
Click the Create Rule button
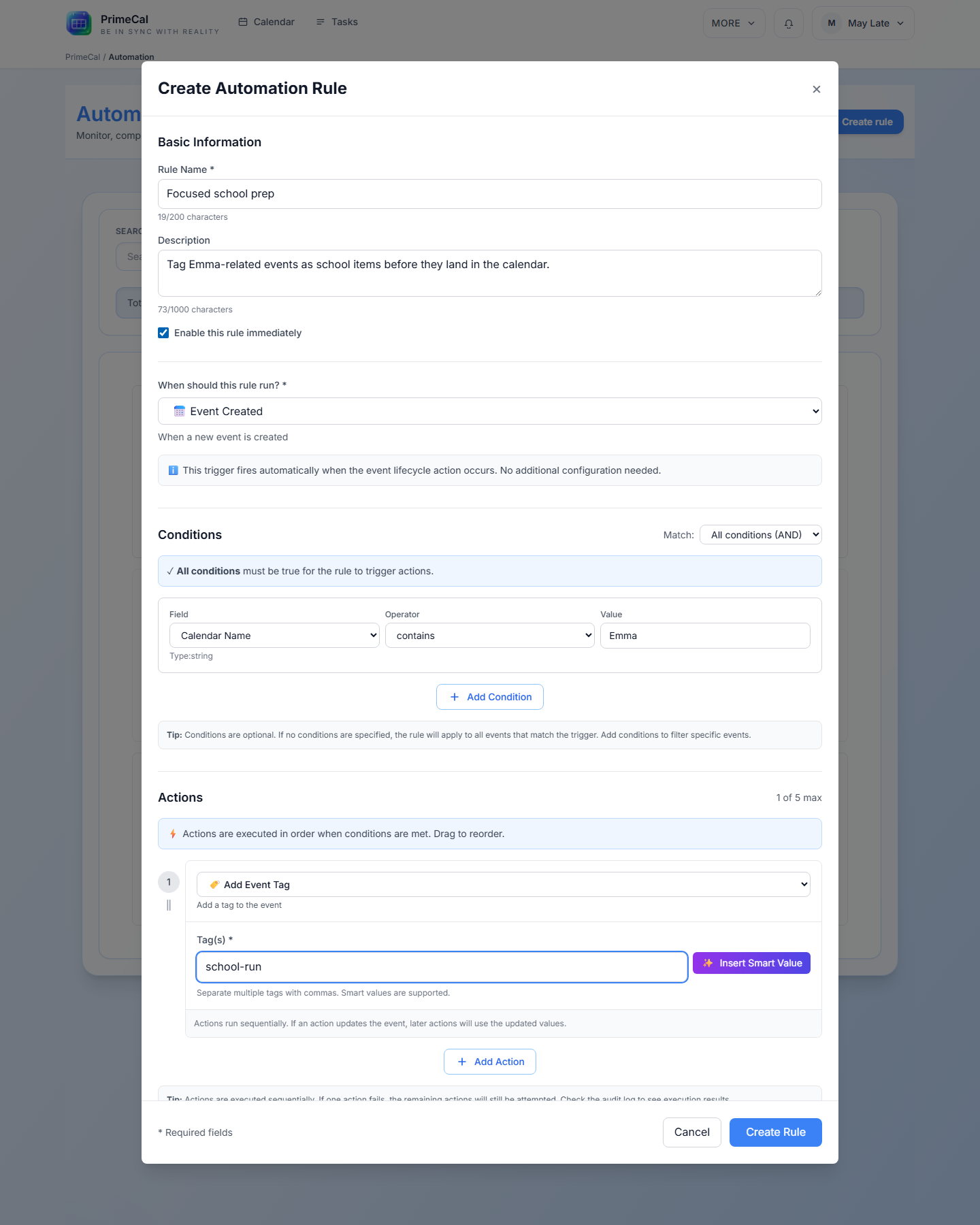point(775,1132)
